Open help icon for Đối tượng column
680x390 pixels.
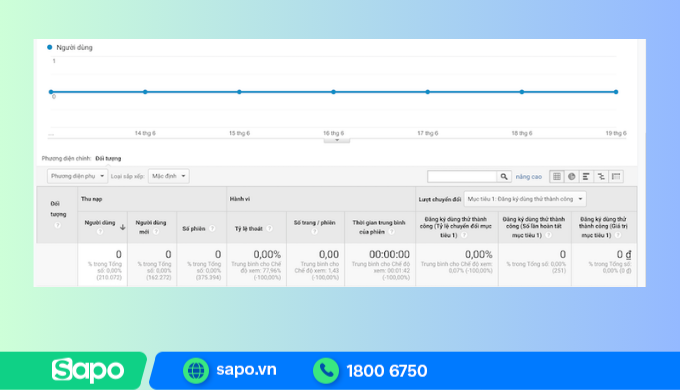point(57,225)
